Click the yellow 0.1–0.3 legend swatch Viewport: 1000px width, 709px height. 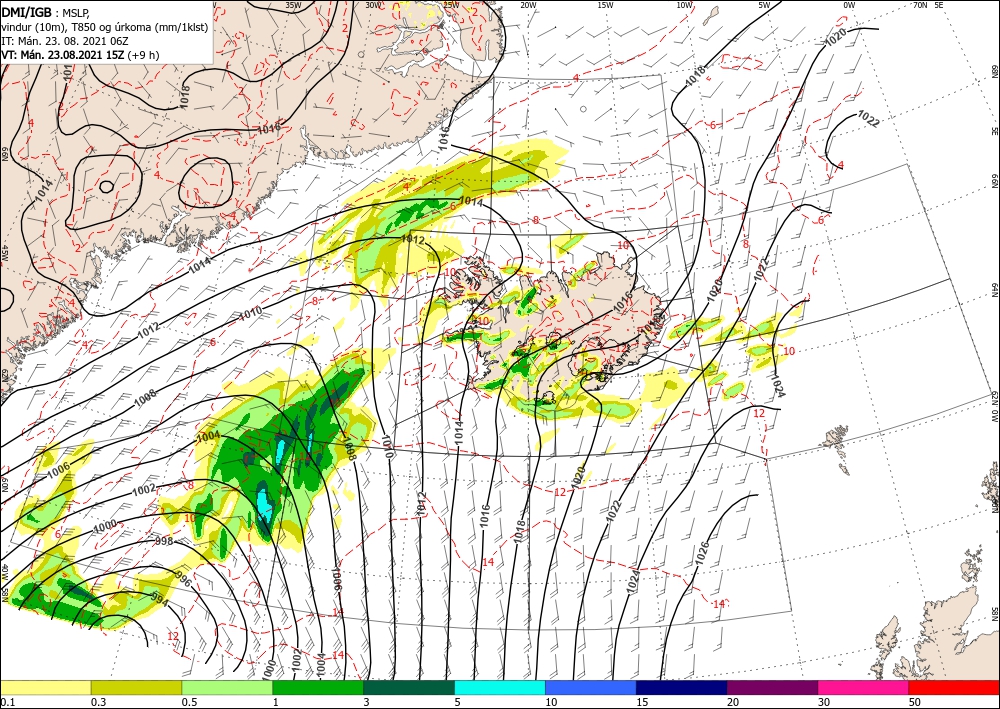pyautogui.click(x=45, y=687)
